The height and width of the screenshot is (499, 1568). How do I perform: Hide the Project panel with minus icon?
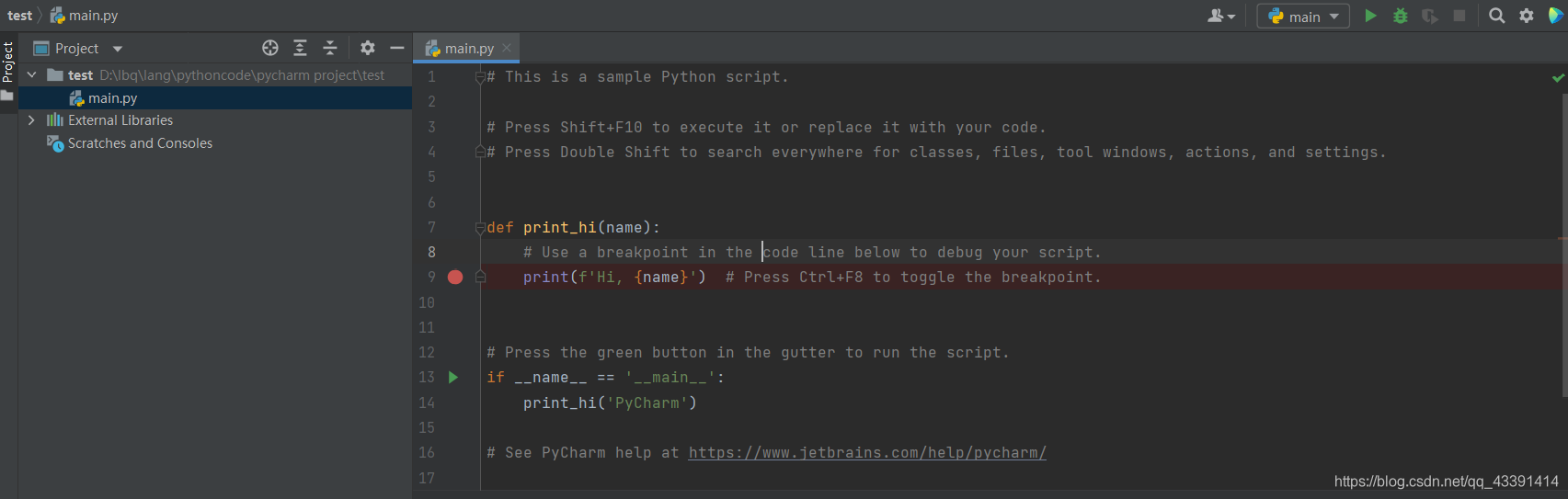[397, 48]
